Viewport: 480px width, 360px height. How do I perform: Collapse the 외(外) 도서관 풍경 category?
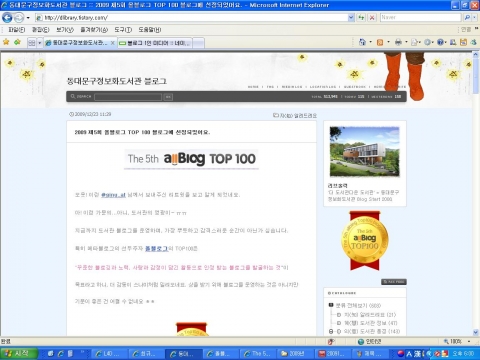(331, 331)
